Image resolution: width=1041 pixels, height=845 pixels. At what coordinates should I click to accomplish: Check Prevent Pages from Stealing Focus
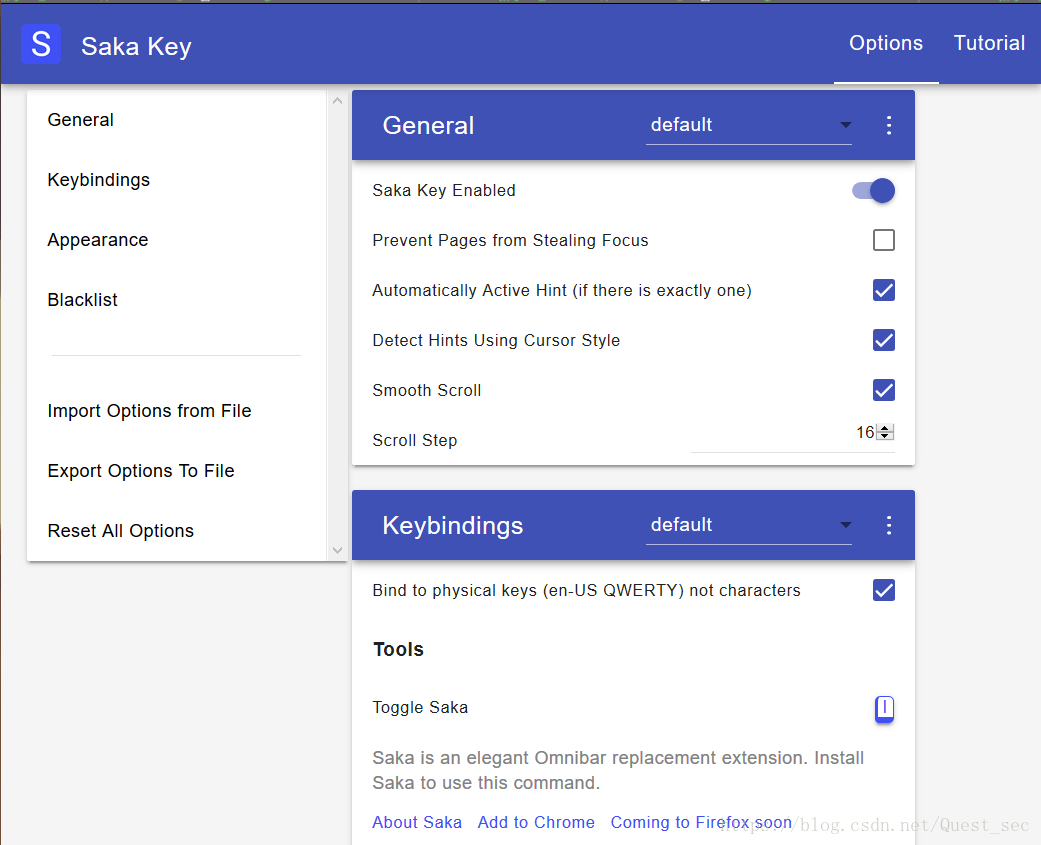click(x=884, y=240)
